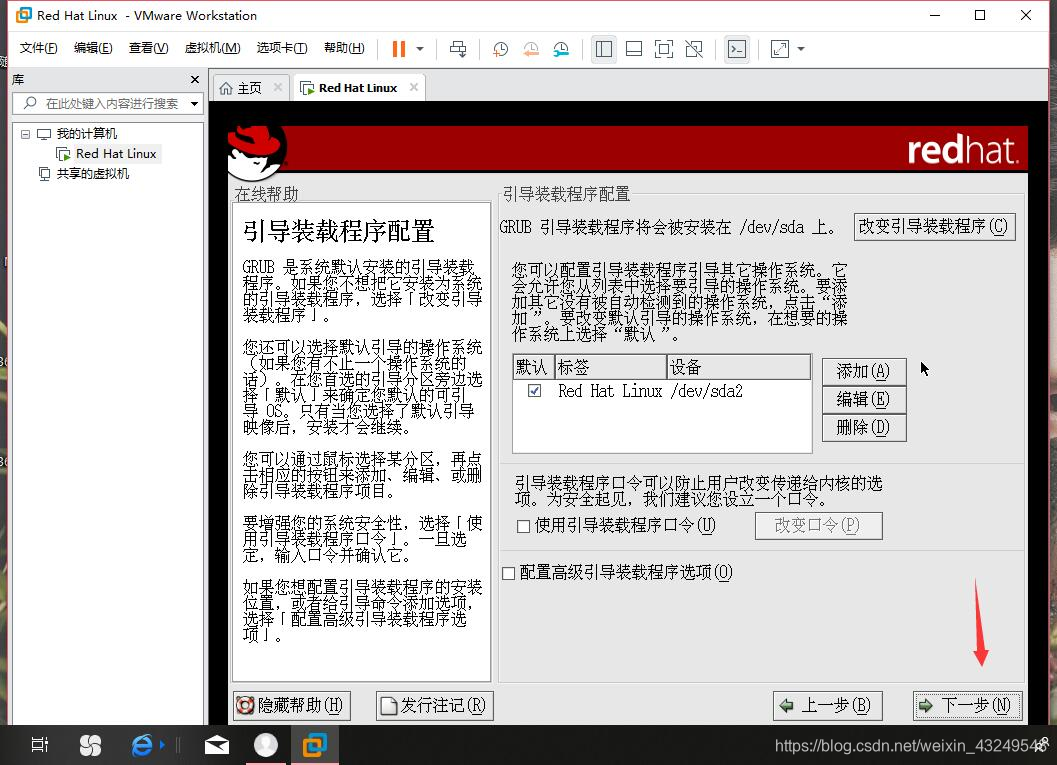Open the Mail app on taskbar
Image resolution: width=1057 pixels, height=765 pixels.
pos(216,745)
